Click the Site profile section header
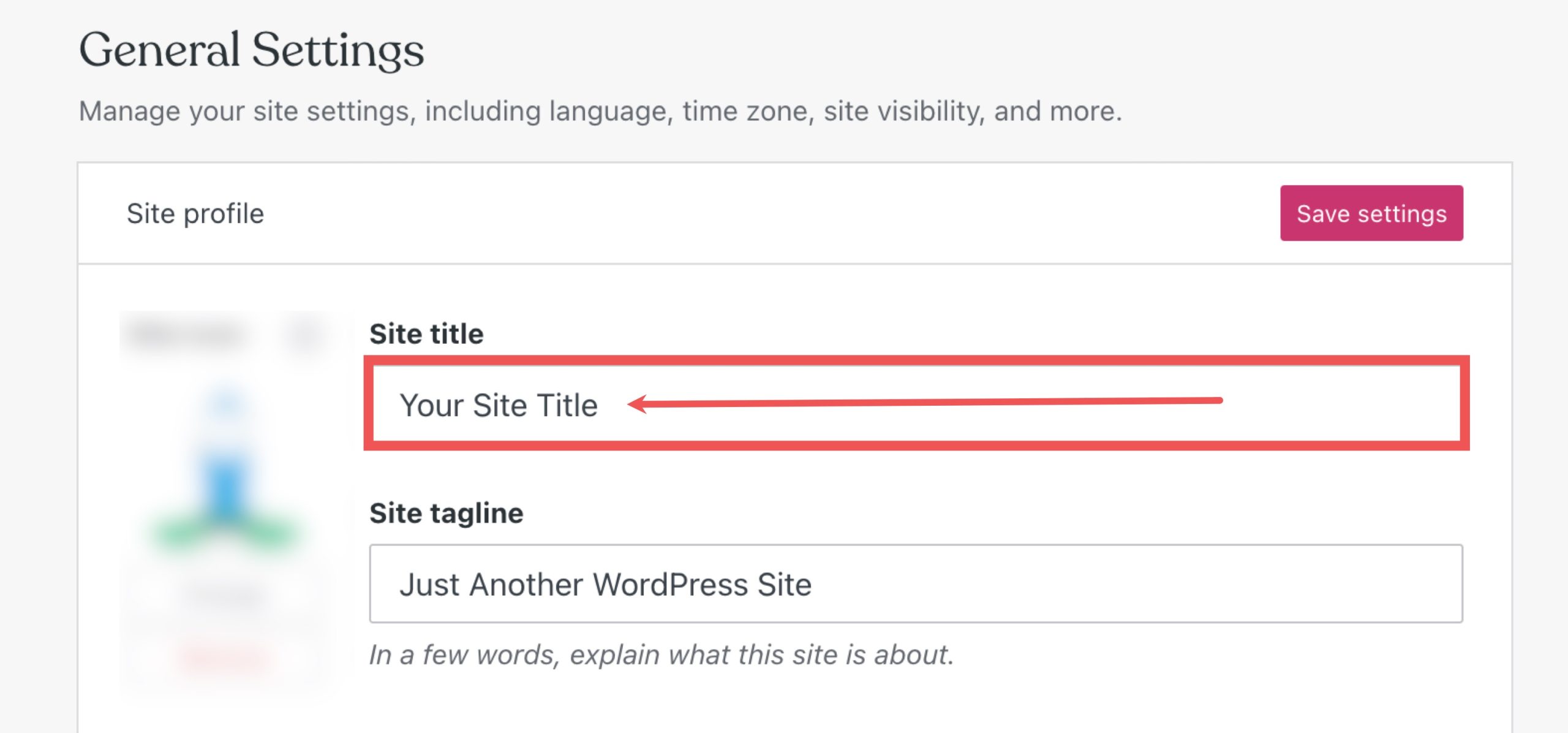Image resolution: width=1568 pixels, height=733 pixels. [x=196, y=213]
